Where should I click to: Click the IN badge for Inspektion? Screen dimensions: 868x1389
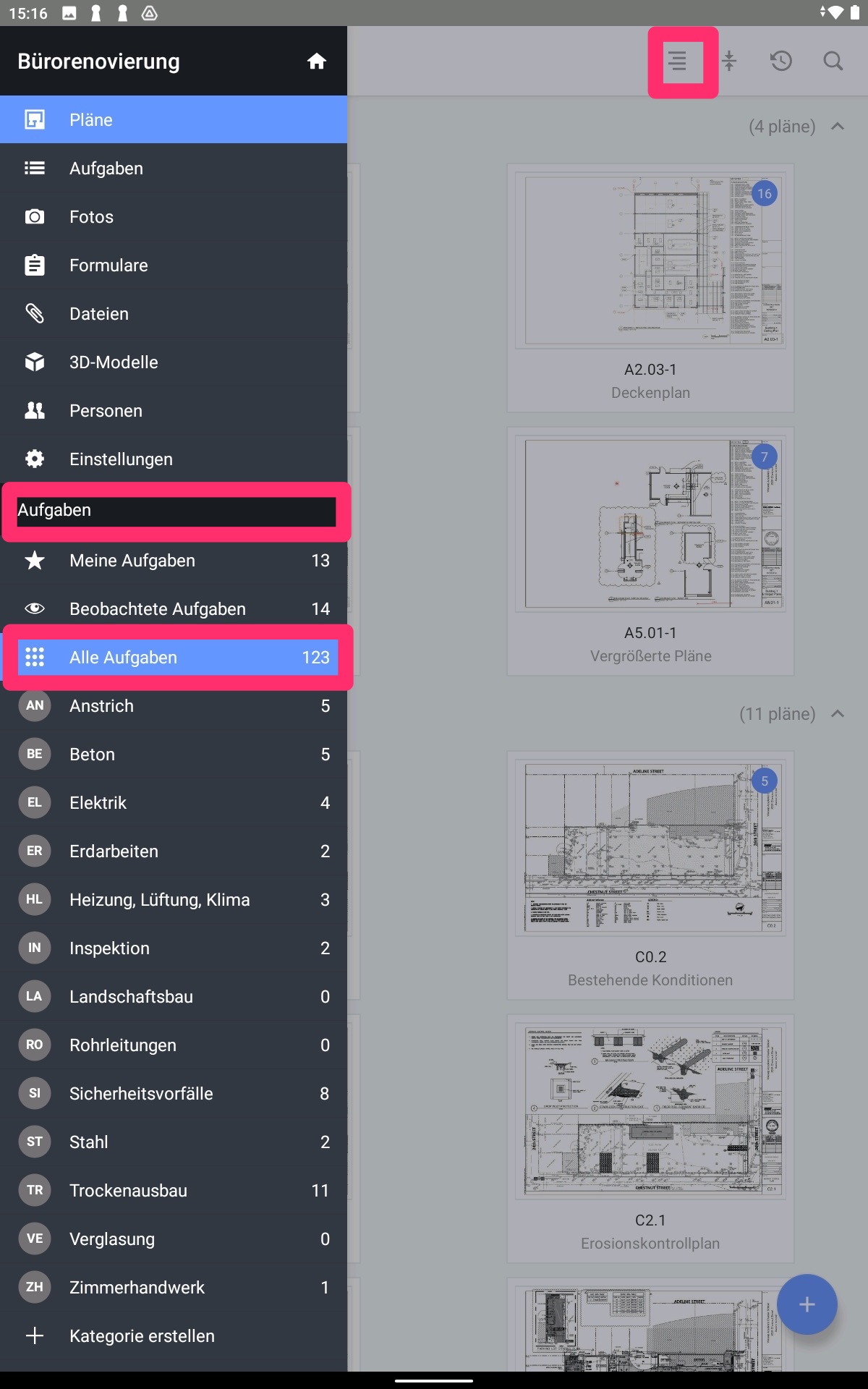(35, 948)
